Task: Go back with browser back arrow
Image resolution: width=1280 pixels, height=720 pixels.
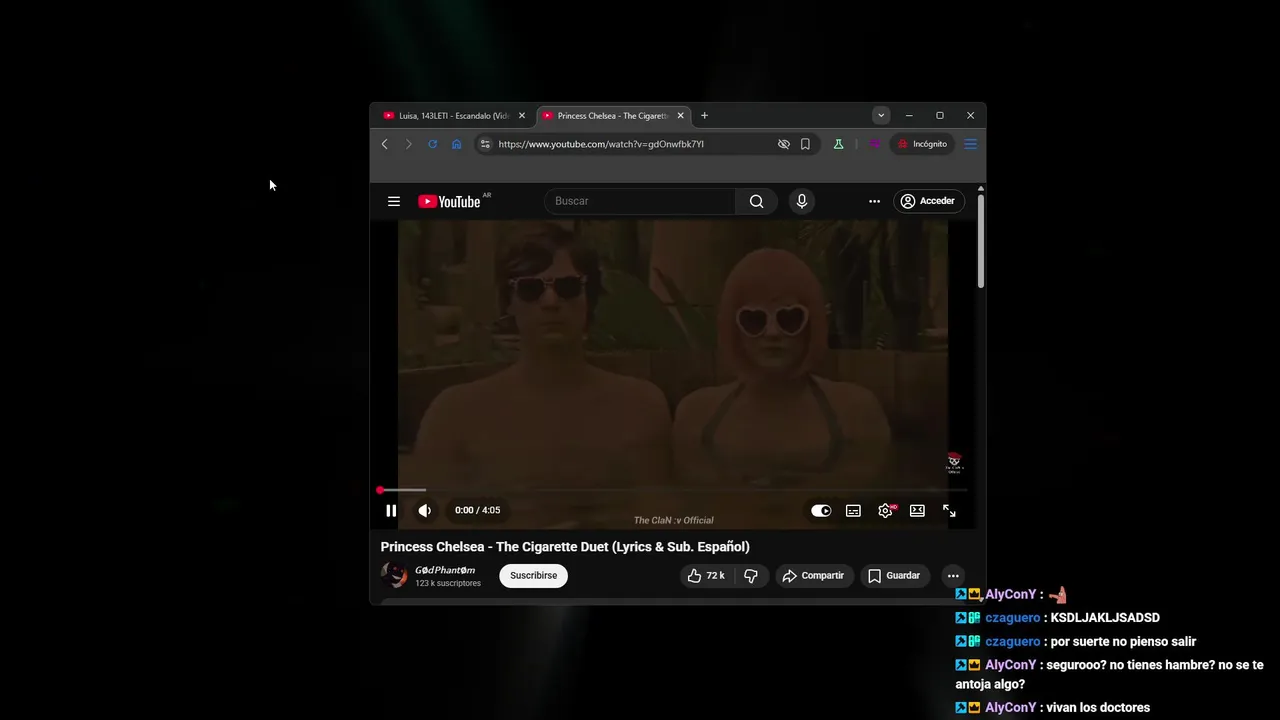Action: point(384,144)
